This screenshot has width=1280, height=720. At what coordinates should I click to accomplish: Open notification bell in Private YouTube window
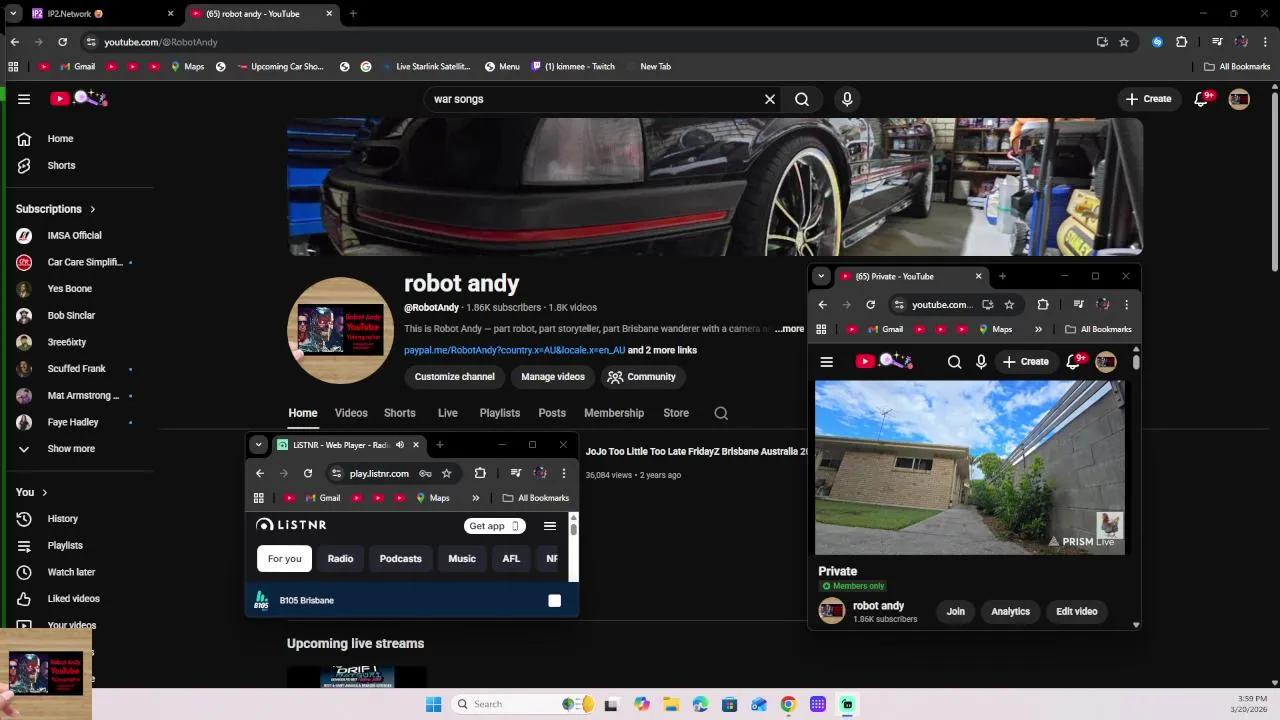pyautogui.click(x=1074, y=362)
